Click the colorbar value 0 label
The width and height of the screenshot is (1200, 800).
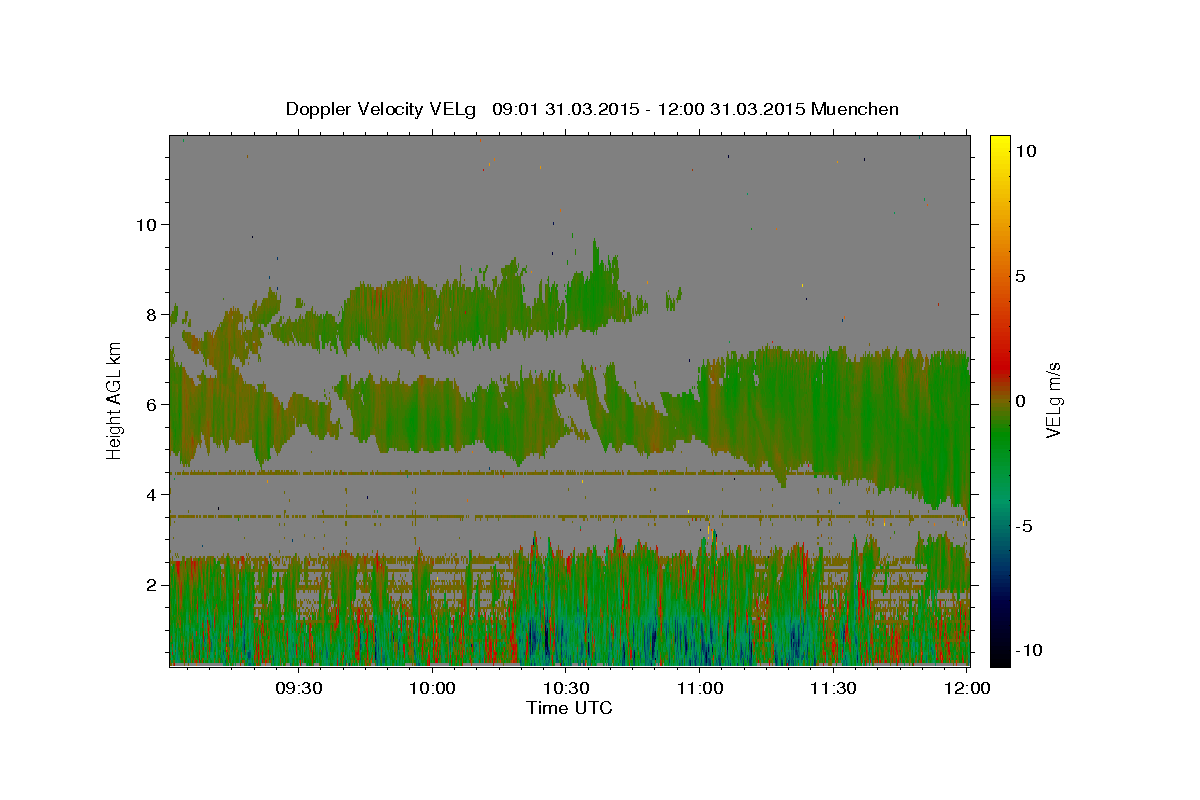(x=1020, y=401)
